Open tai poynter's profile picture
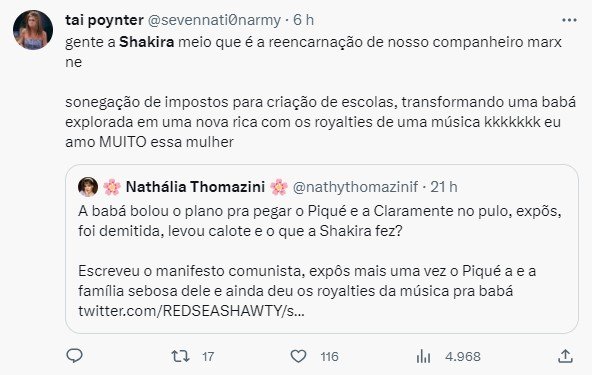592x375 pixels. pos(33,30)
